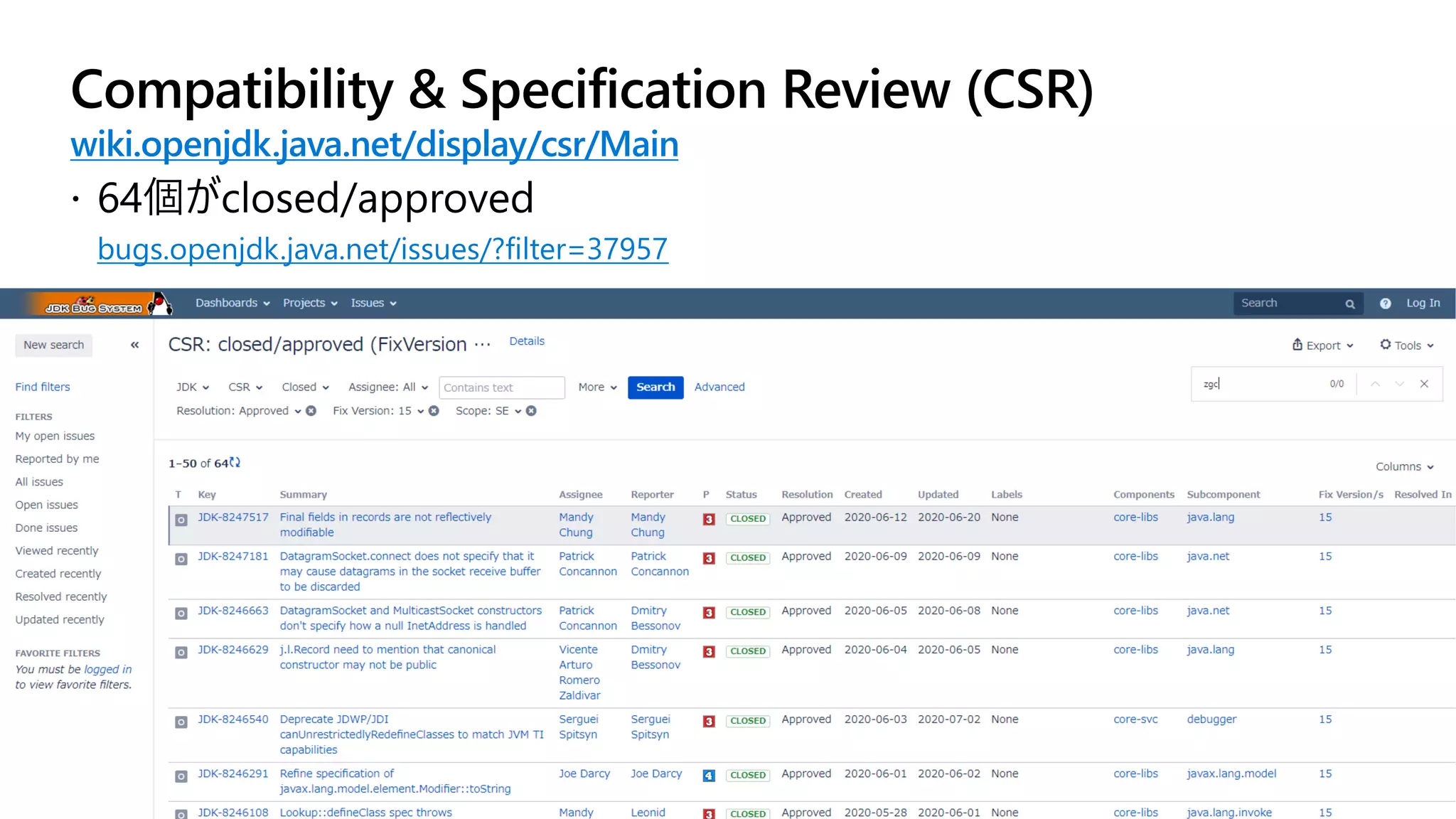Collapse the filters sidebar with double chevron
The image size is (1456, 819).
(134, 345)
